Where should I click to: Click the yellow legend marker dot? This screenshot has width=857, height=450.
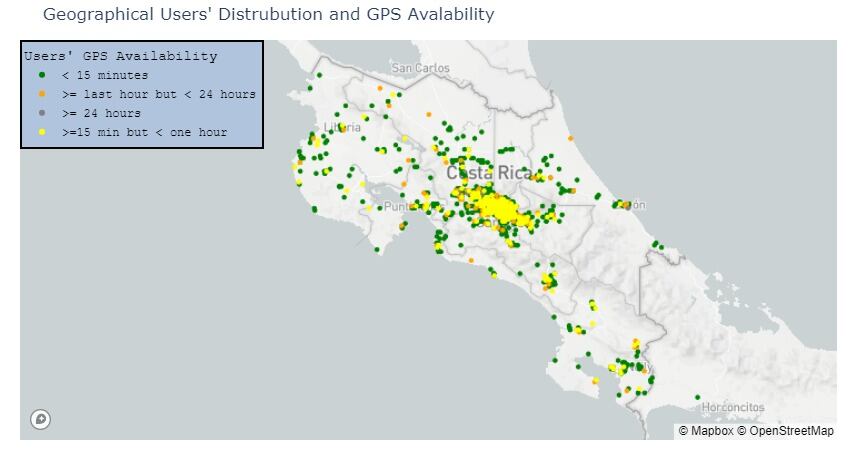pyautogui.click(x=41, y=132)
